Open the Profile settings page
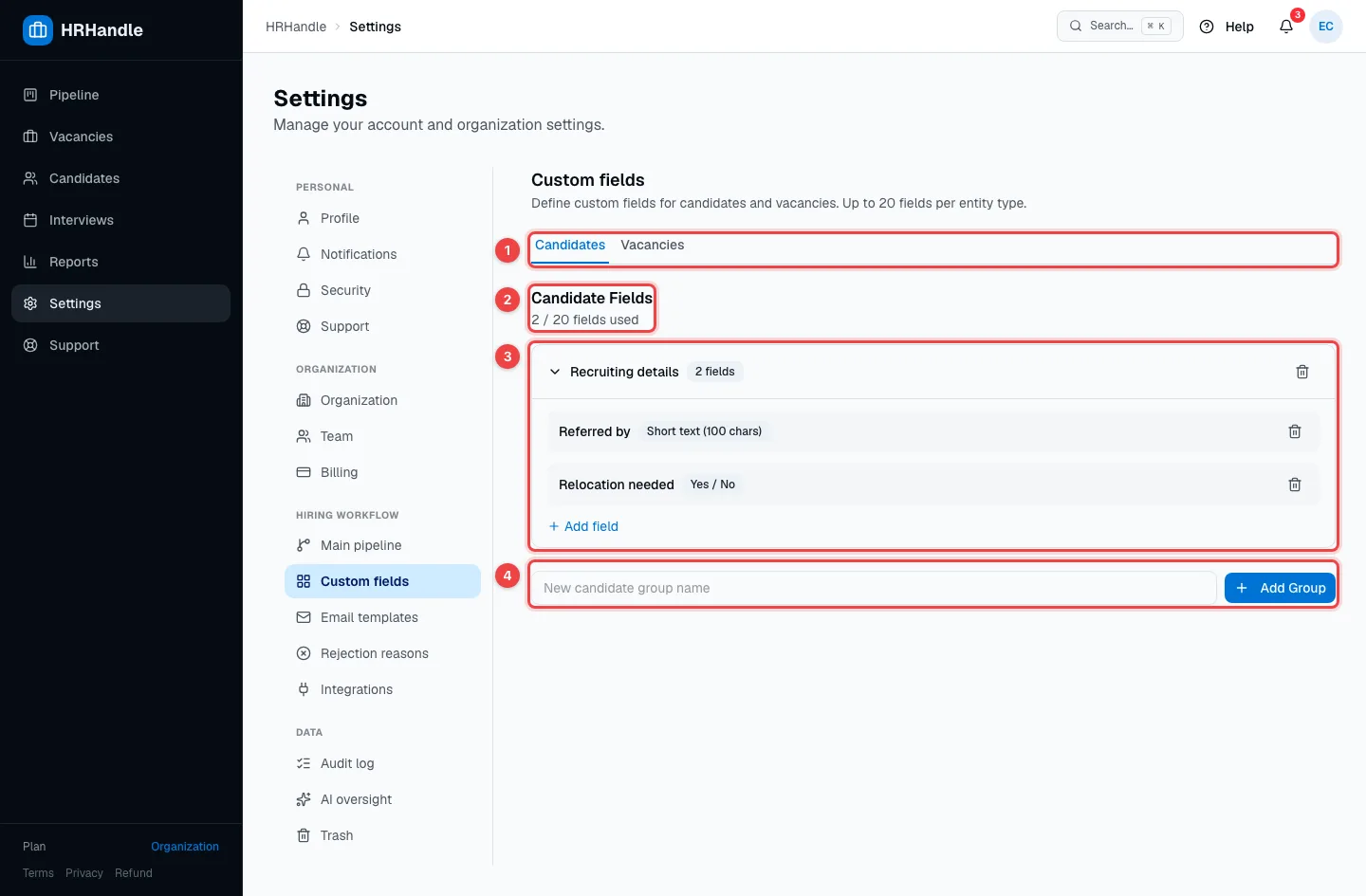This screenshot has height=896, width=1366. pyautogui.click(x=382, y=218)
